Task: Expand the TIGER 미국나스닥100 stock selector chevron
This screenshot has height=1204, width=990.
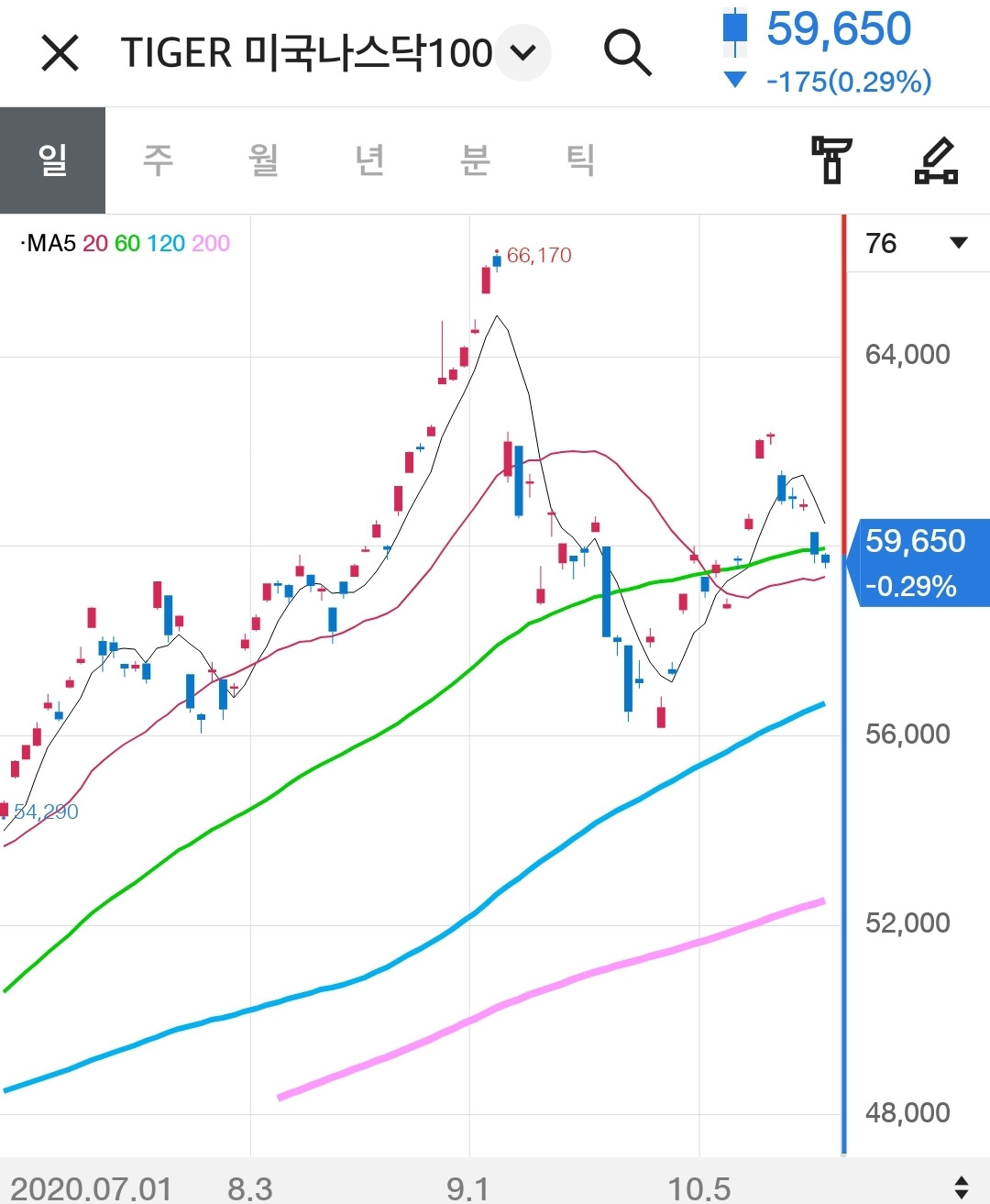Action: pyautogui.click(x=523, y=53)
